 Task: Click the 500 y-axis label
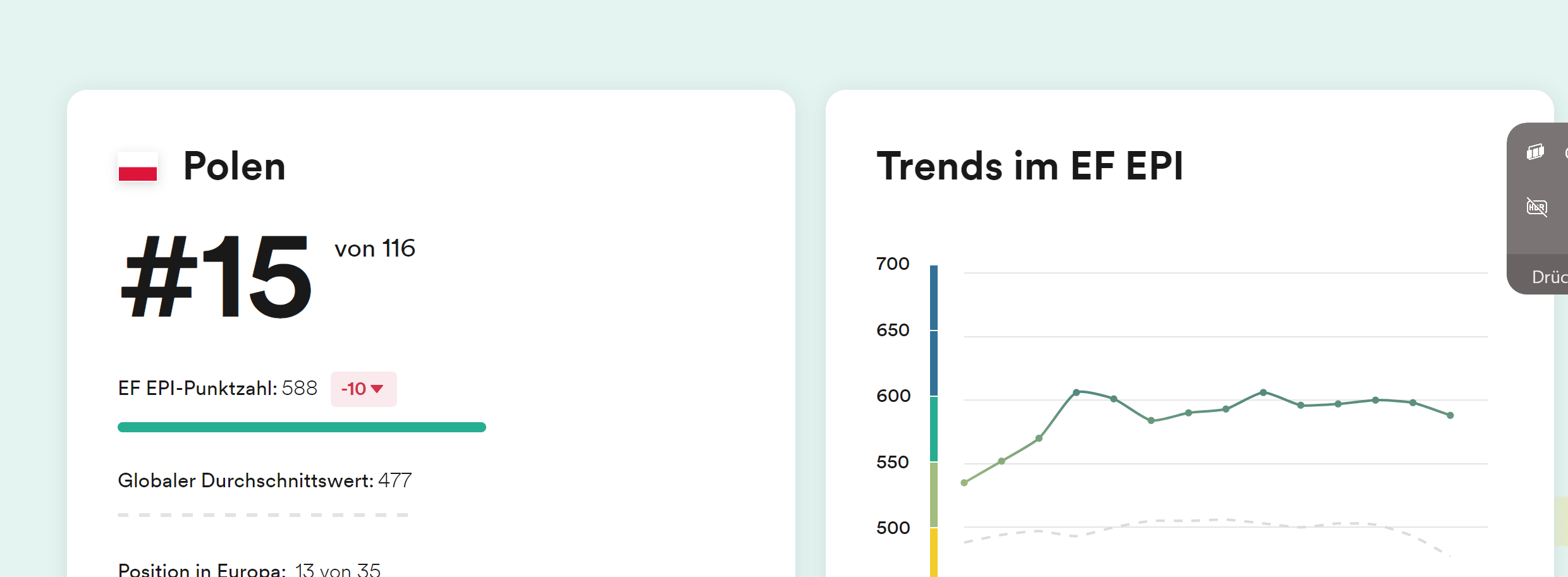click(x=893, y=528)
